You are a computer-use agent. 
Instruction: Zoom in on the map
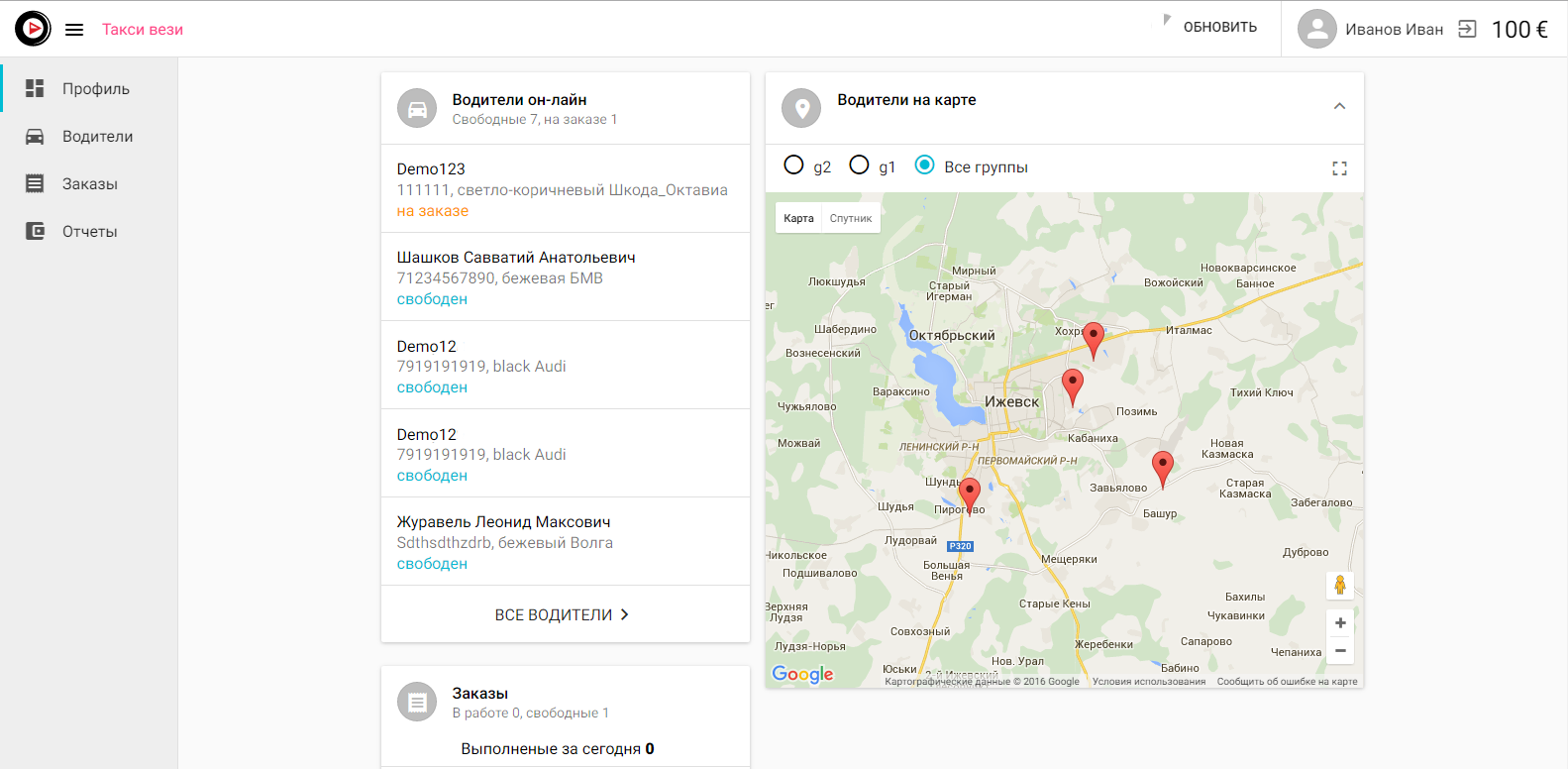pos(1339,623)
